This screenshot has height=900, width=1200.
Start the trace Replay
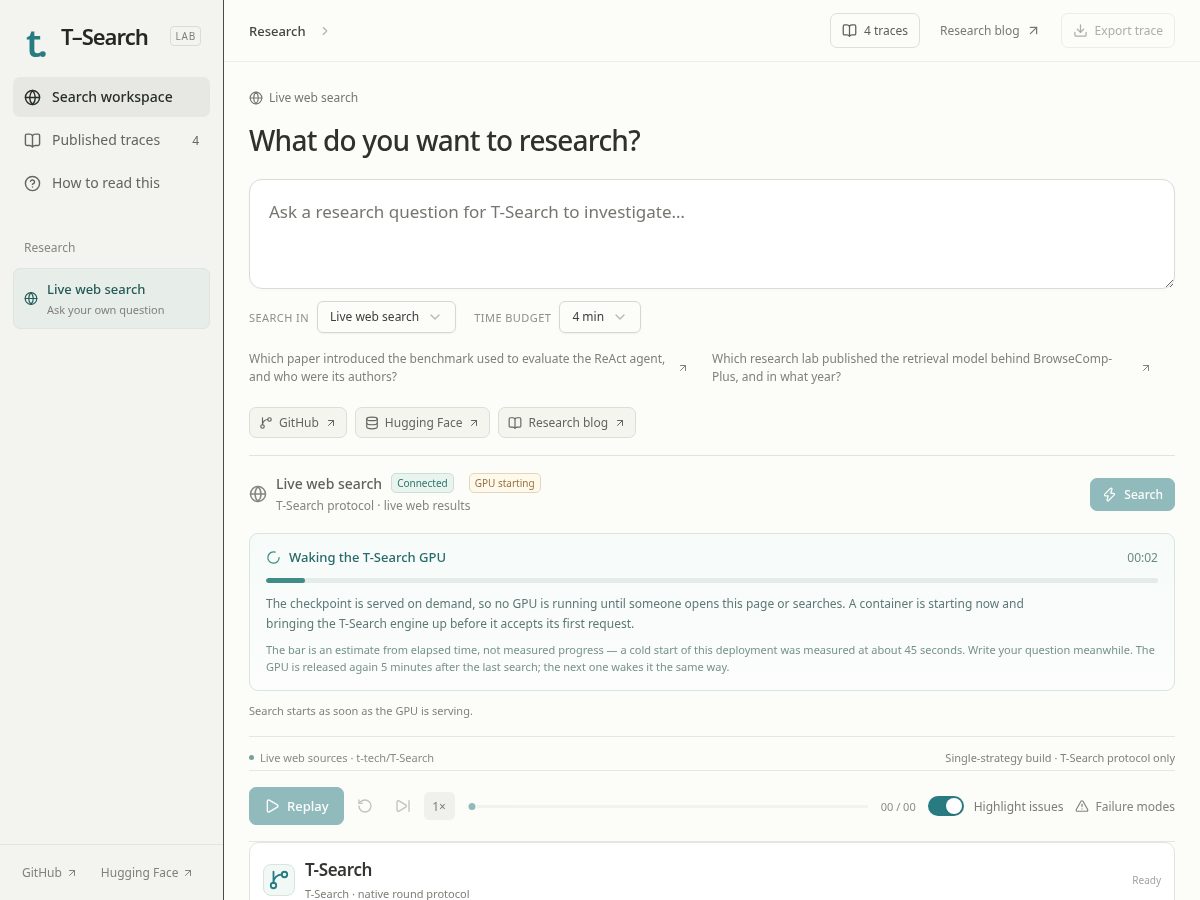(296, 806)
